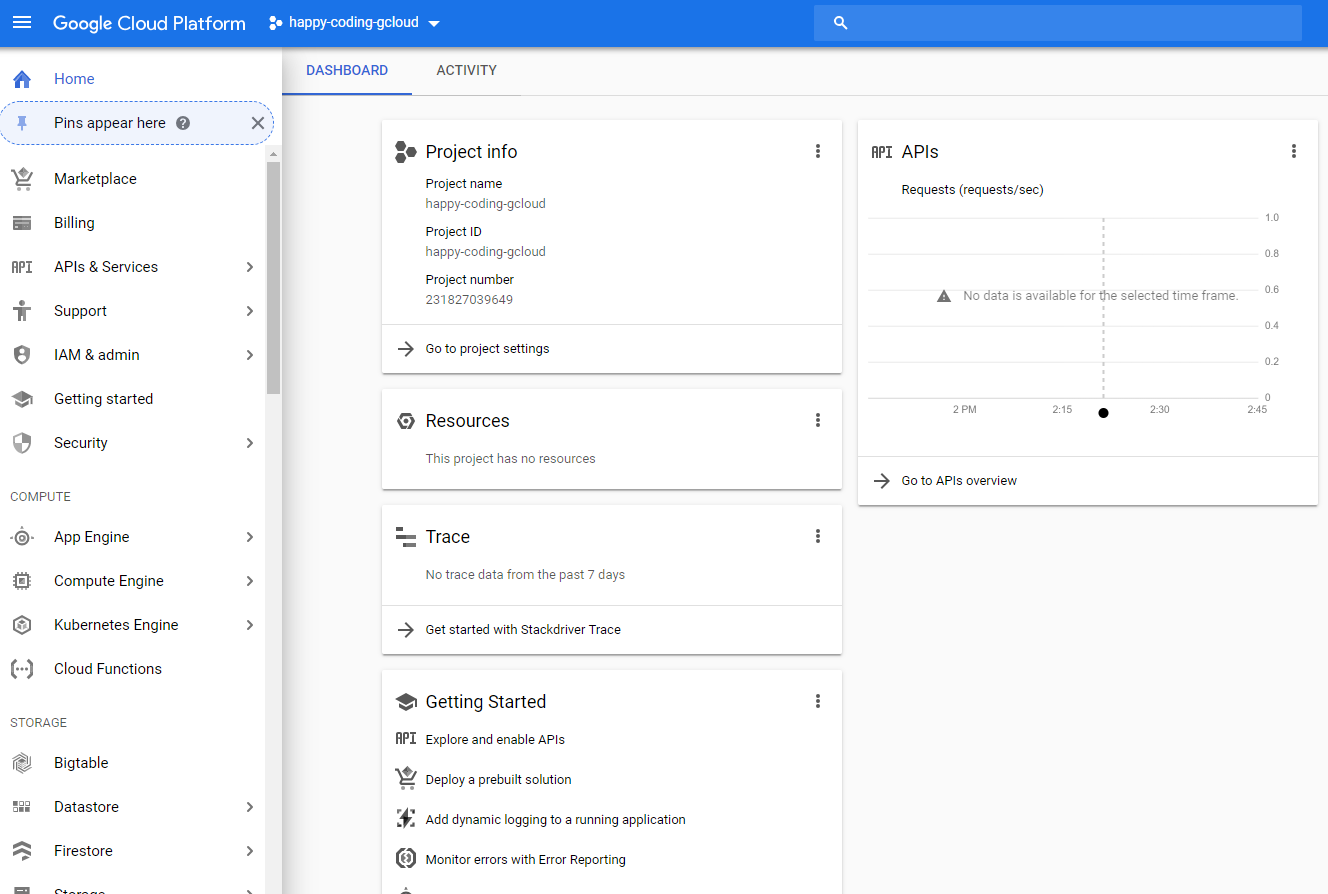Expand Firestore submenu arrow

tap(249, 851)
